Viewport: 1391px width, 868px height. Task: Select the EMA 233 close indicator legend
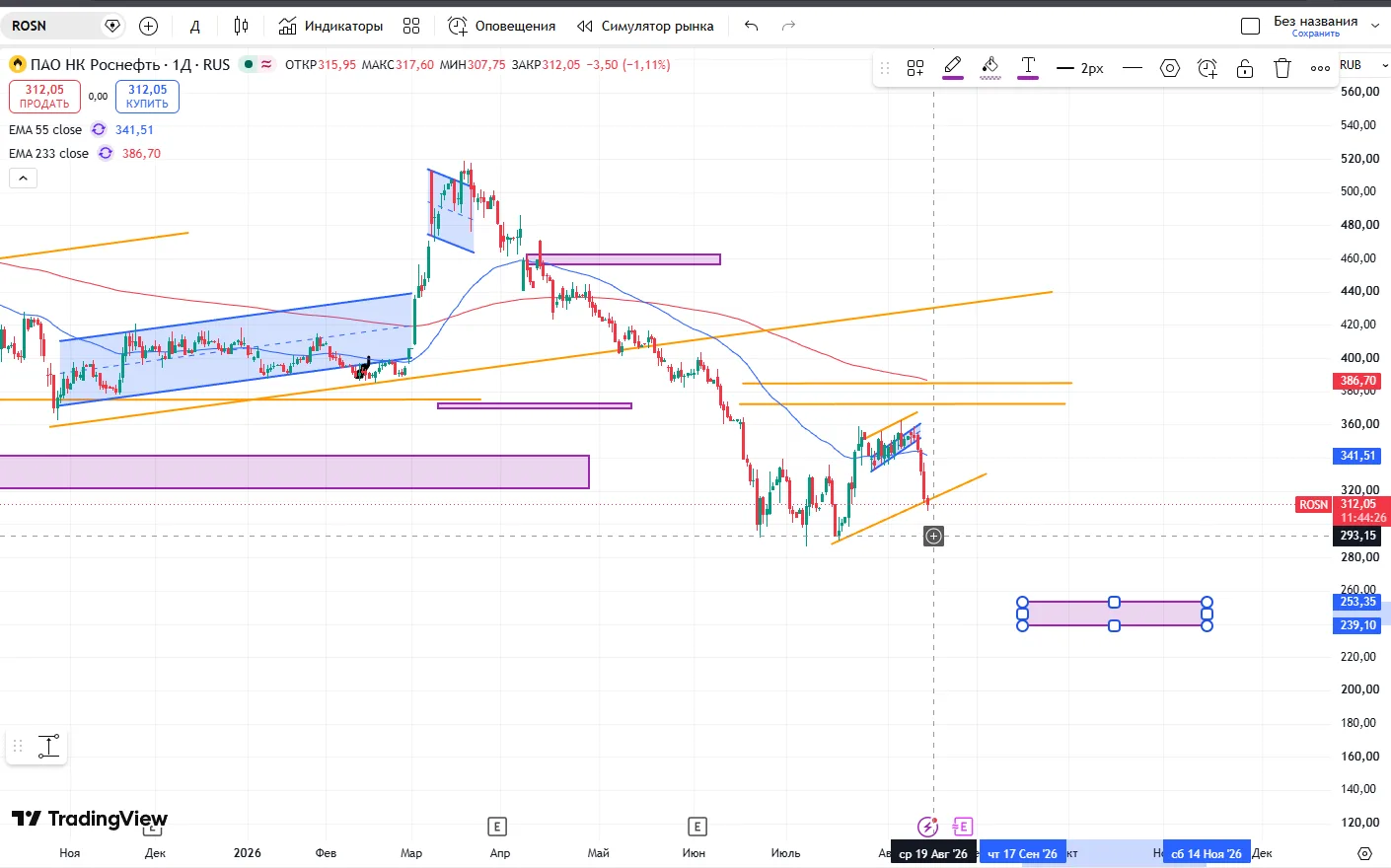(x=48, y=154)
